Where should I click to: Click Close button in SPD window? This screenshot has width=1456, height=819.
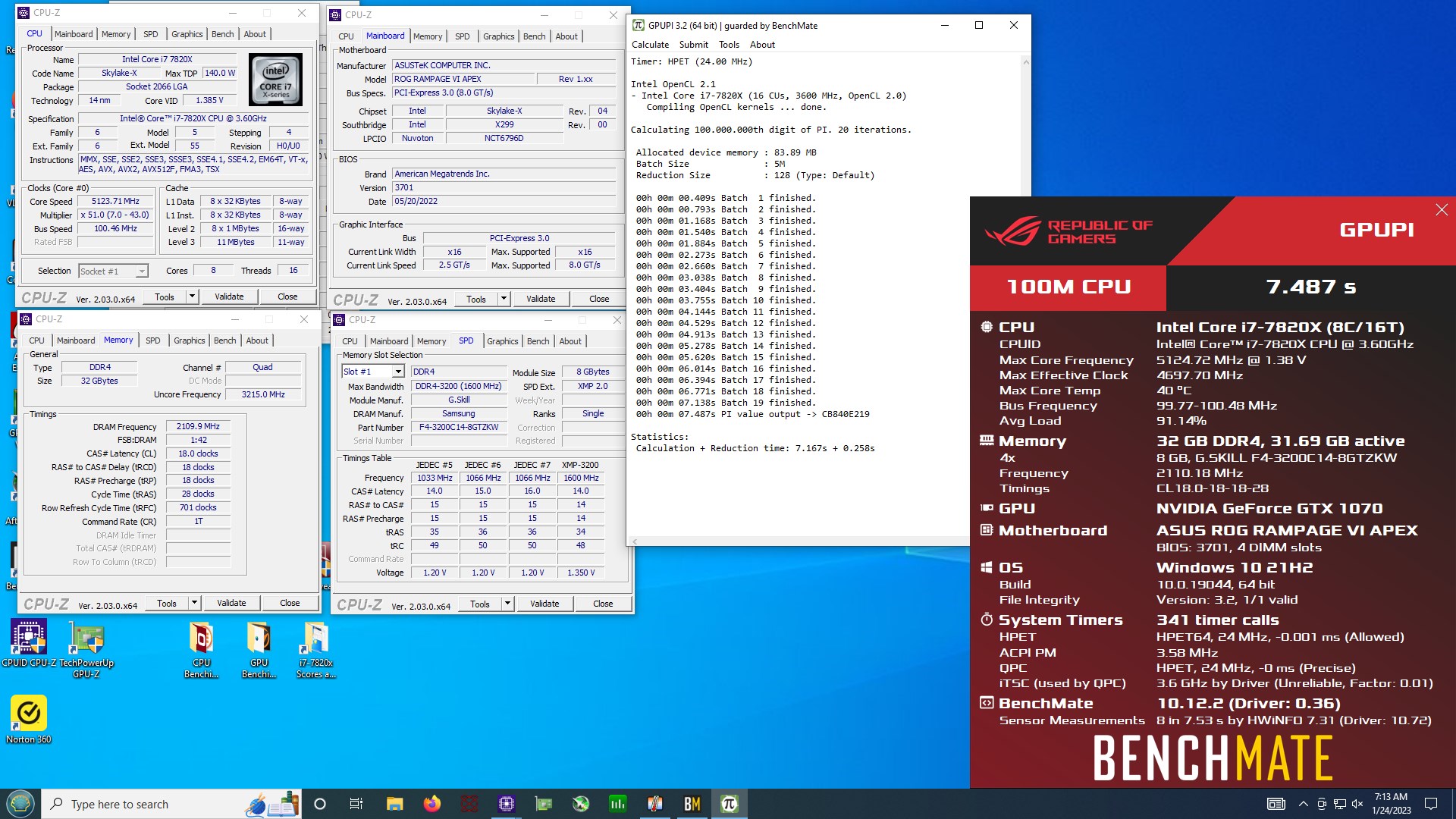(x=603, y=604)
